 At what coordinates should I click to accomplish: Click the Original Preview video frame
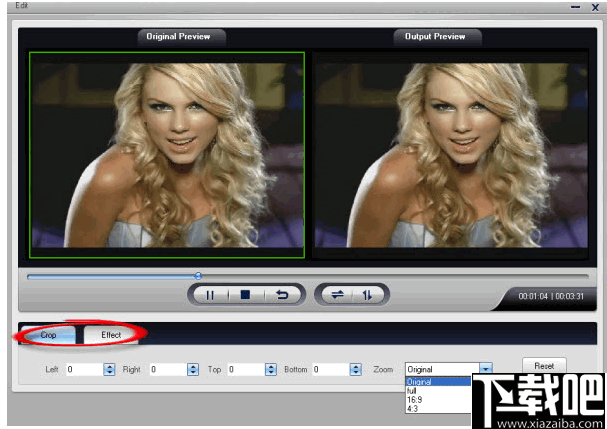167,155
